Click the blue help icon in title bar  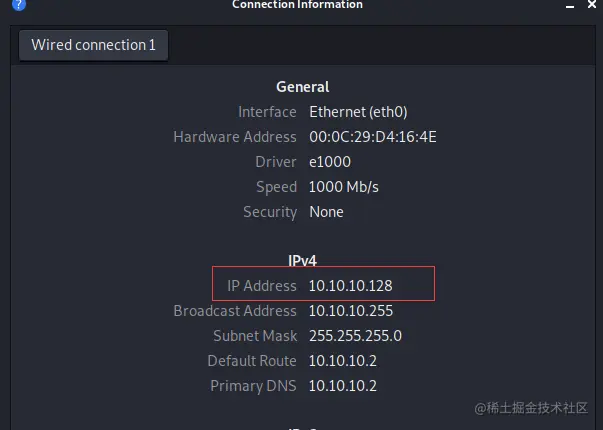point(18,4)
